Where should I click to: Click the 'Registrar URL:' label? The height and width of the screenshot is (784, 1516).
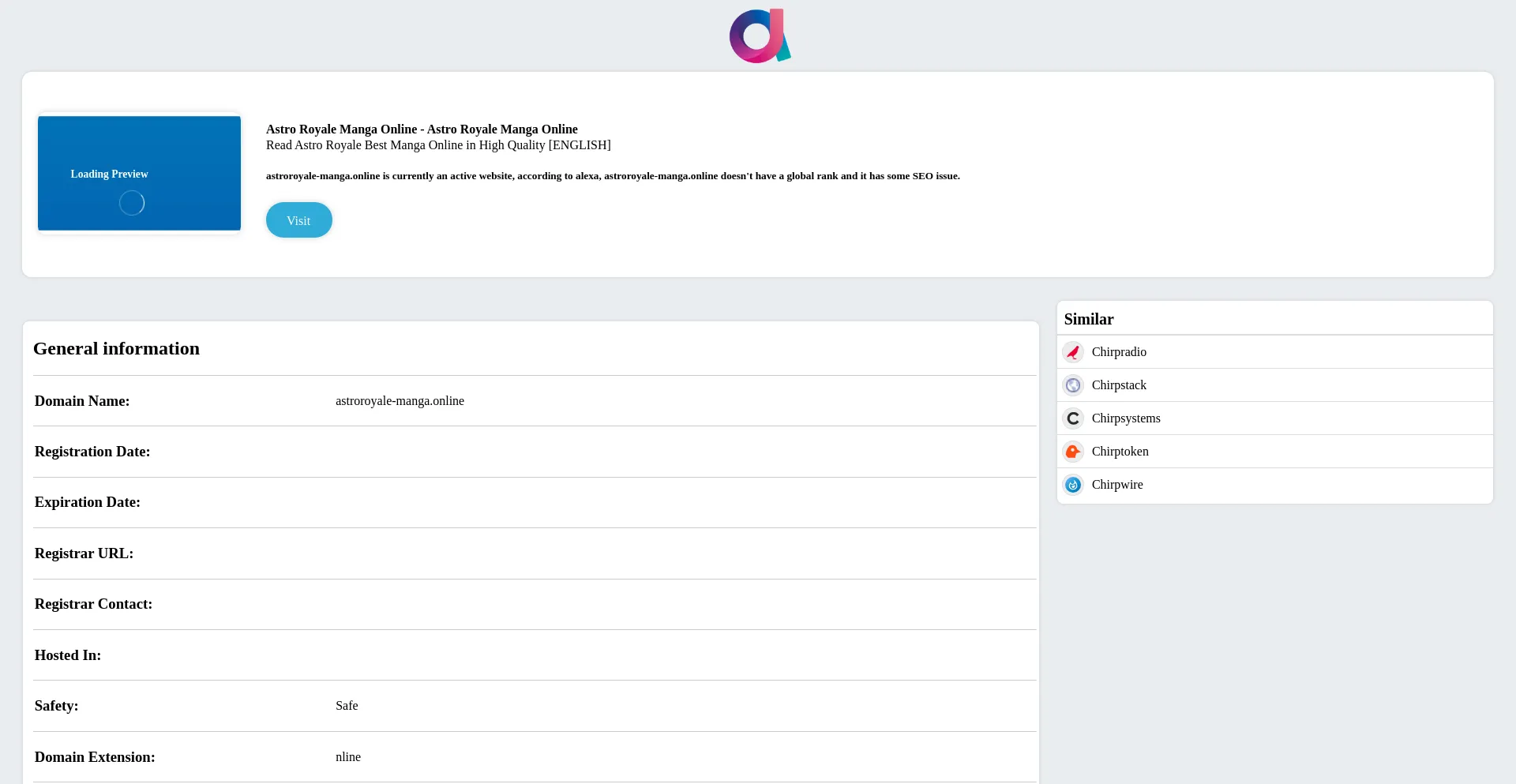tap(84, 553)
